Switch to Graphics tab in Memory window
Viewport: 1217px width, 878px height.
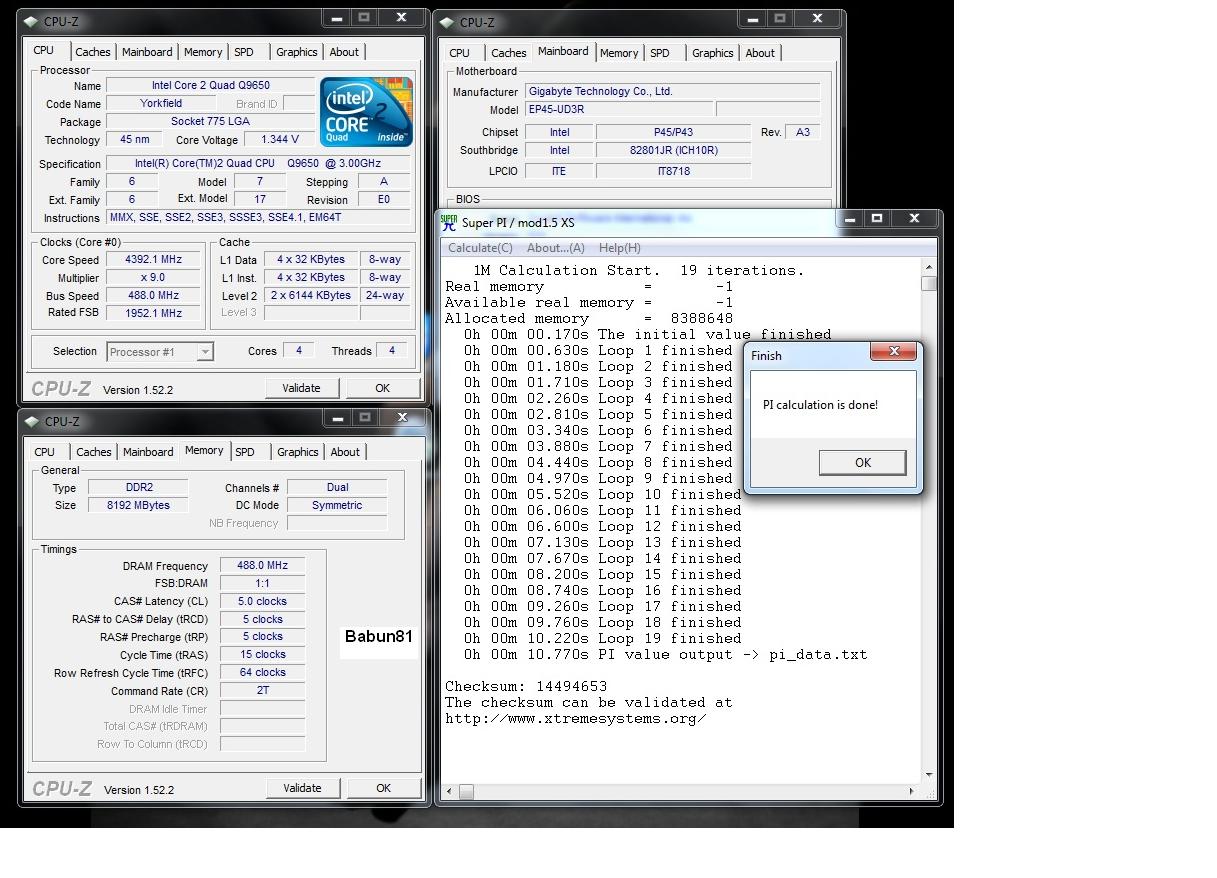point(298,452)
